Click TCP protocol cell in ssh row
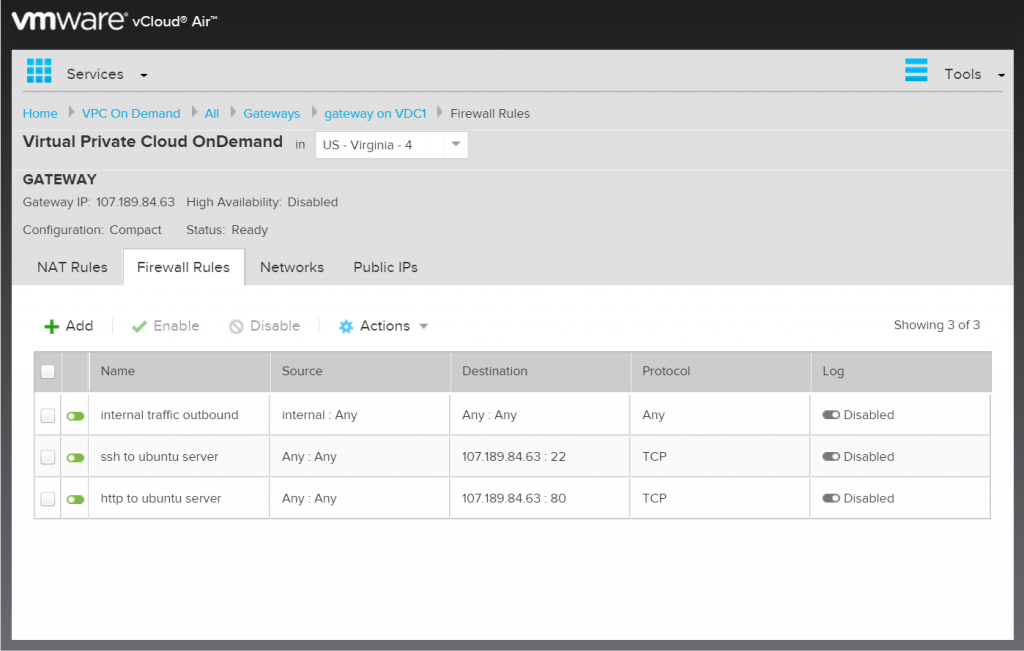The width and height of the screenshot is (1024, 651). 654,457
